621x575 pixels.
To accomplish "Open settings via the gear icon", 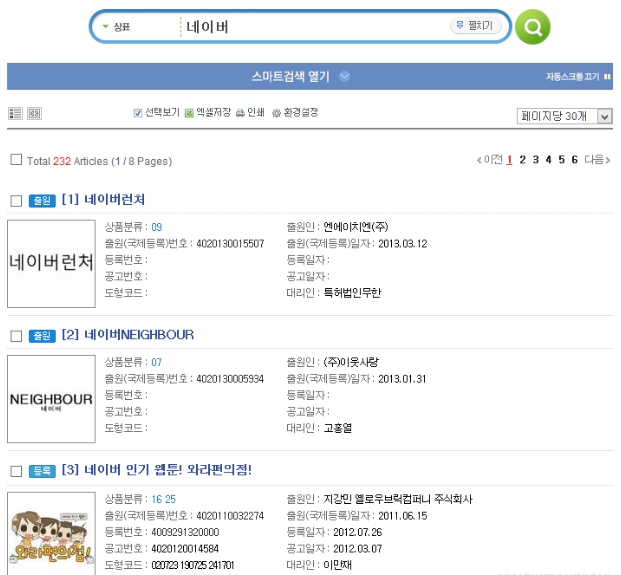I will 276,113.
